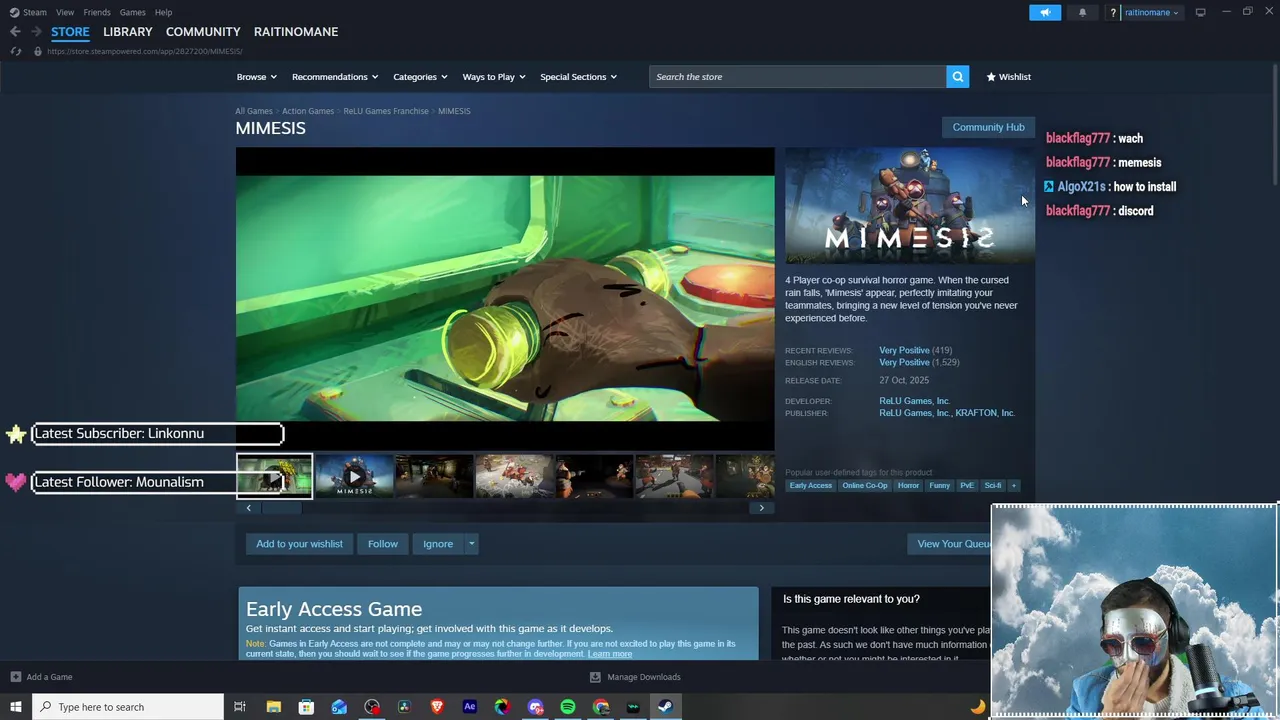Open the notifications bell
This screenshot has height=720, width=1280.
click(1082, 12)
